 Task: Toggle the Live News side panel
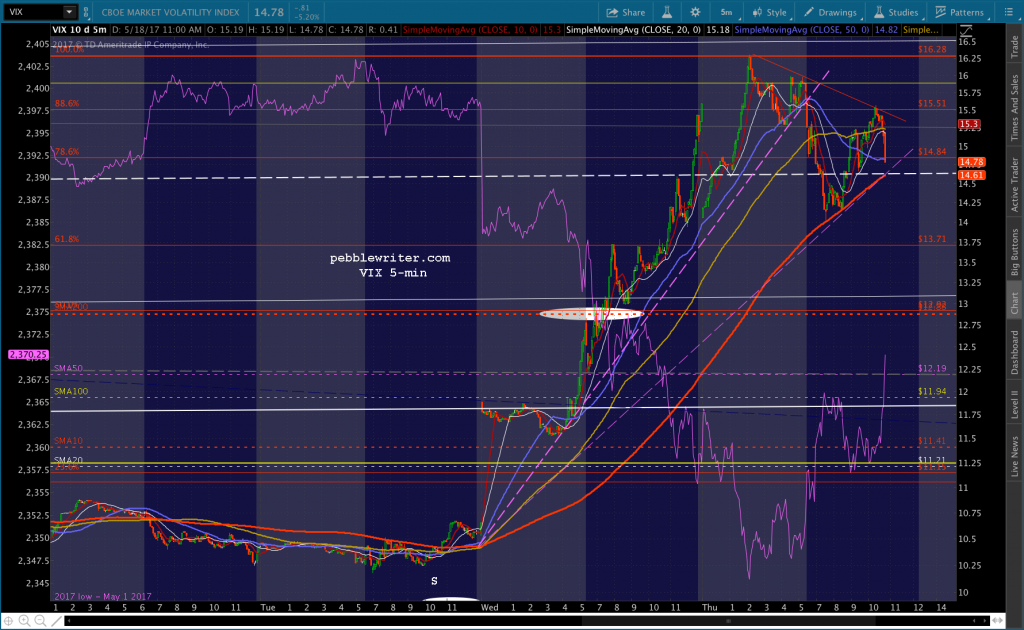coord(1014,456)
